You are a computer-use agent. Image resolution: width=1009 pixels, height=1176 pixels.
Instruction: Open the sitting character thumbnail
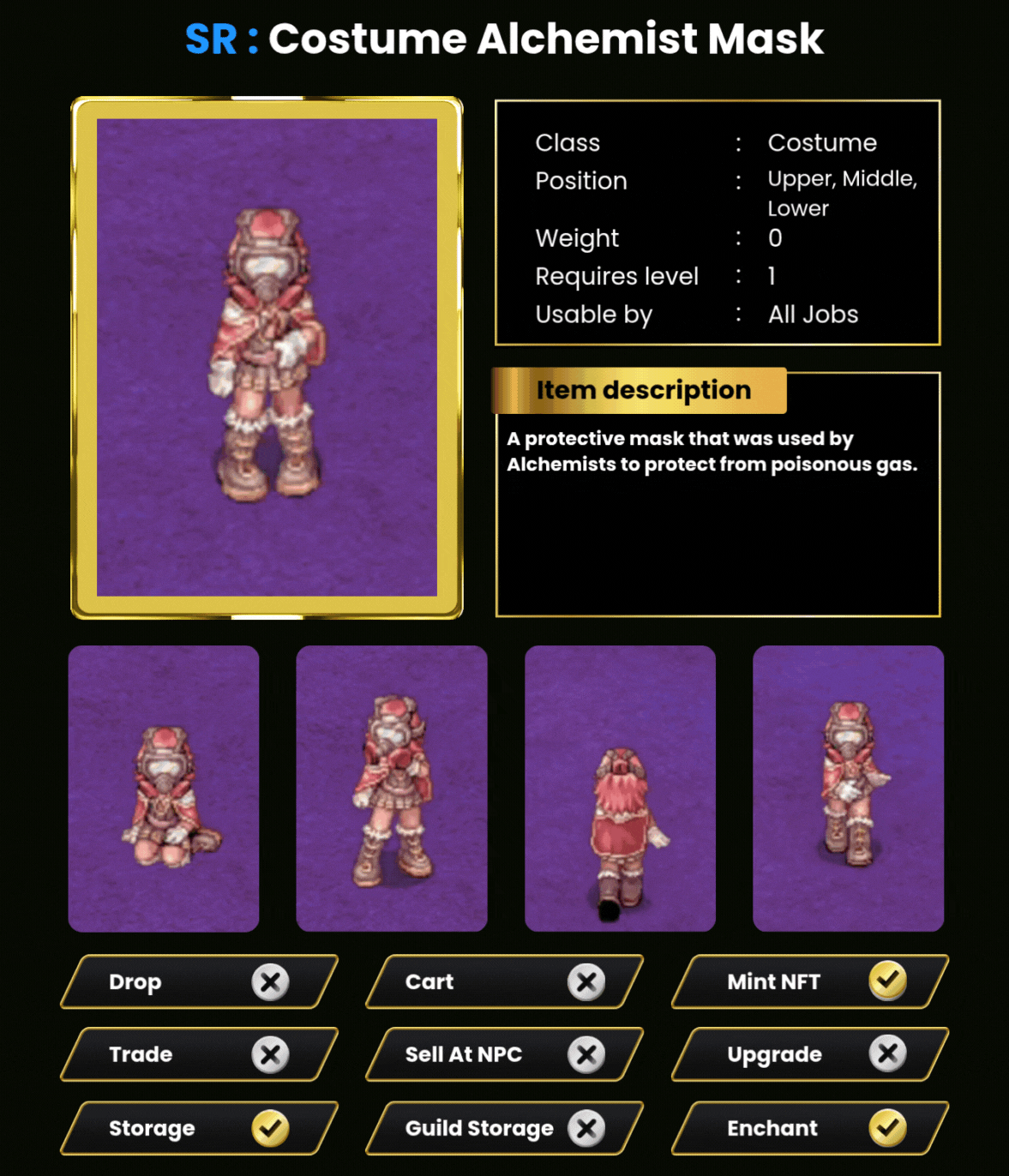[x=164, y=789]
